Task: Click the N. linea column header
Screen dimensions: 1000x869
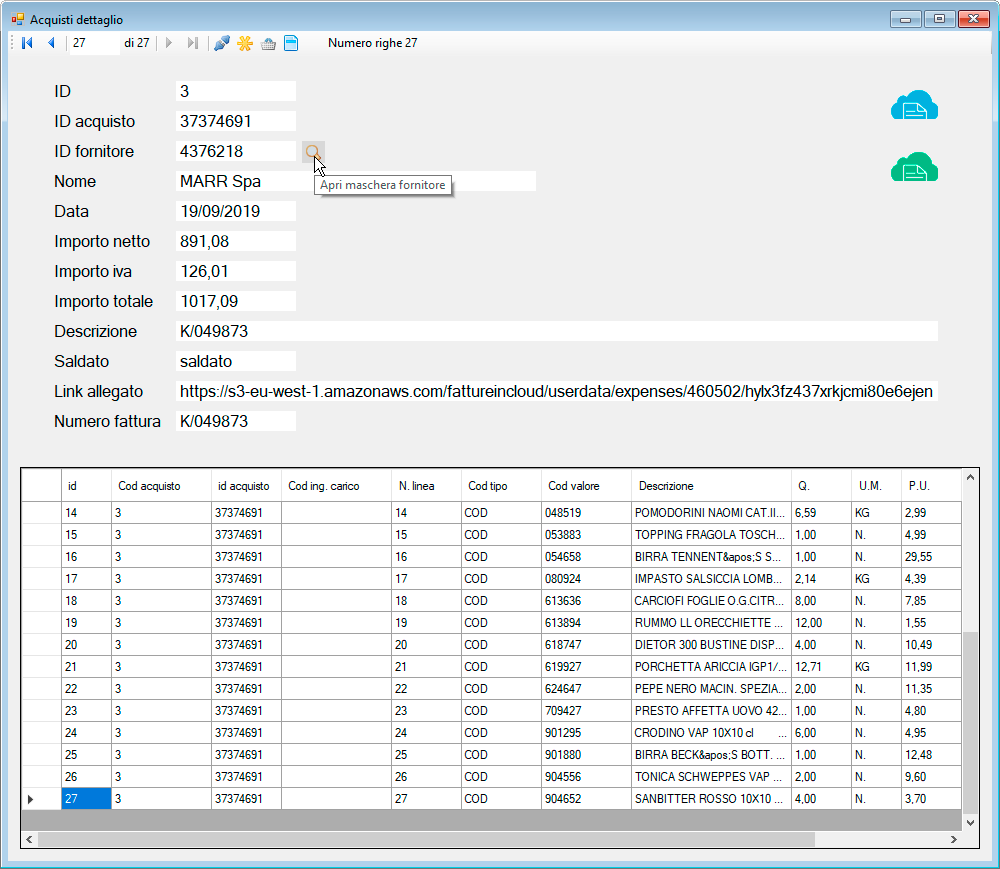Action: click(x=426, y=486)
